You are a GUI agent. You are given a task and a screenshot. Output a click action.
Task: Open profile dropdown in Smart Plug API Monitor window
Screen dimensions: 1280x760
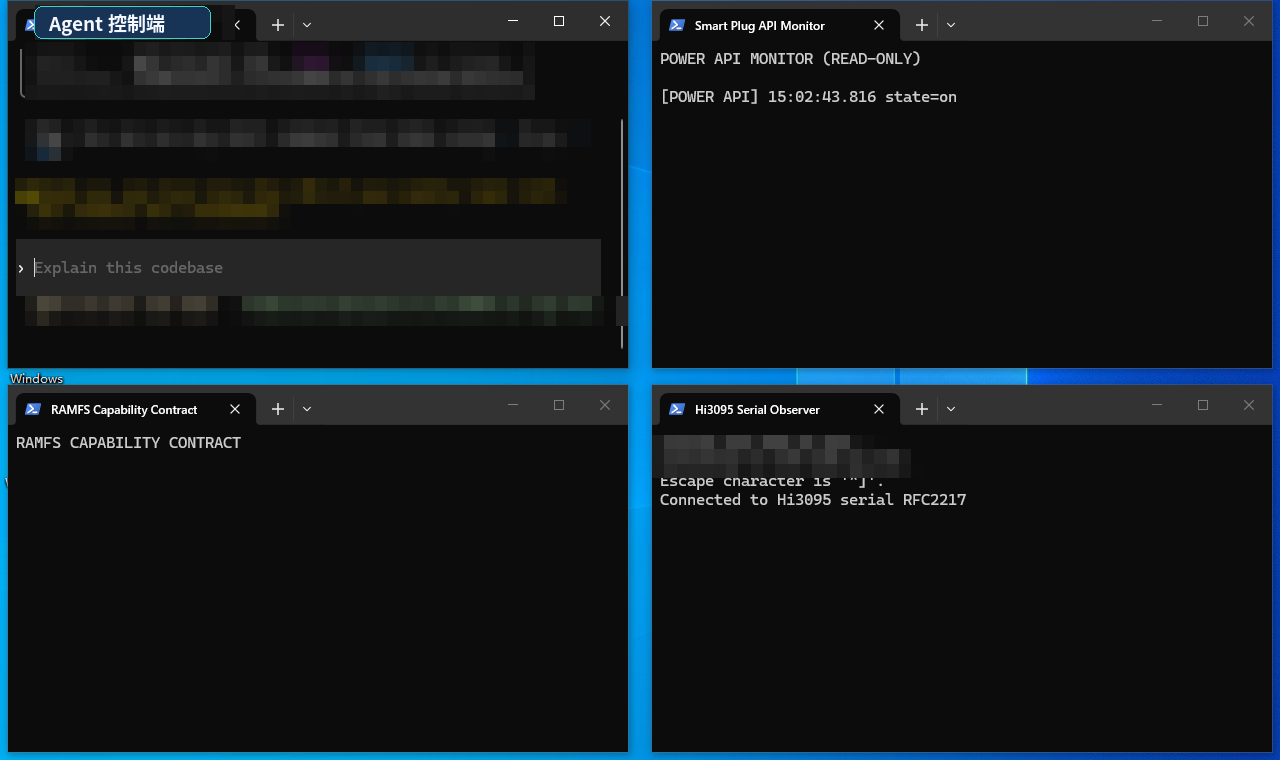[951, 25]
